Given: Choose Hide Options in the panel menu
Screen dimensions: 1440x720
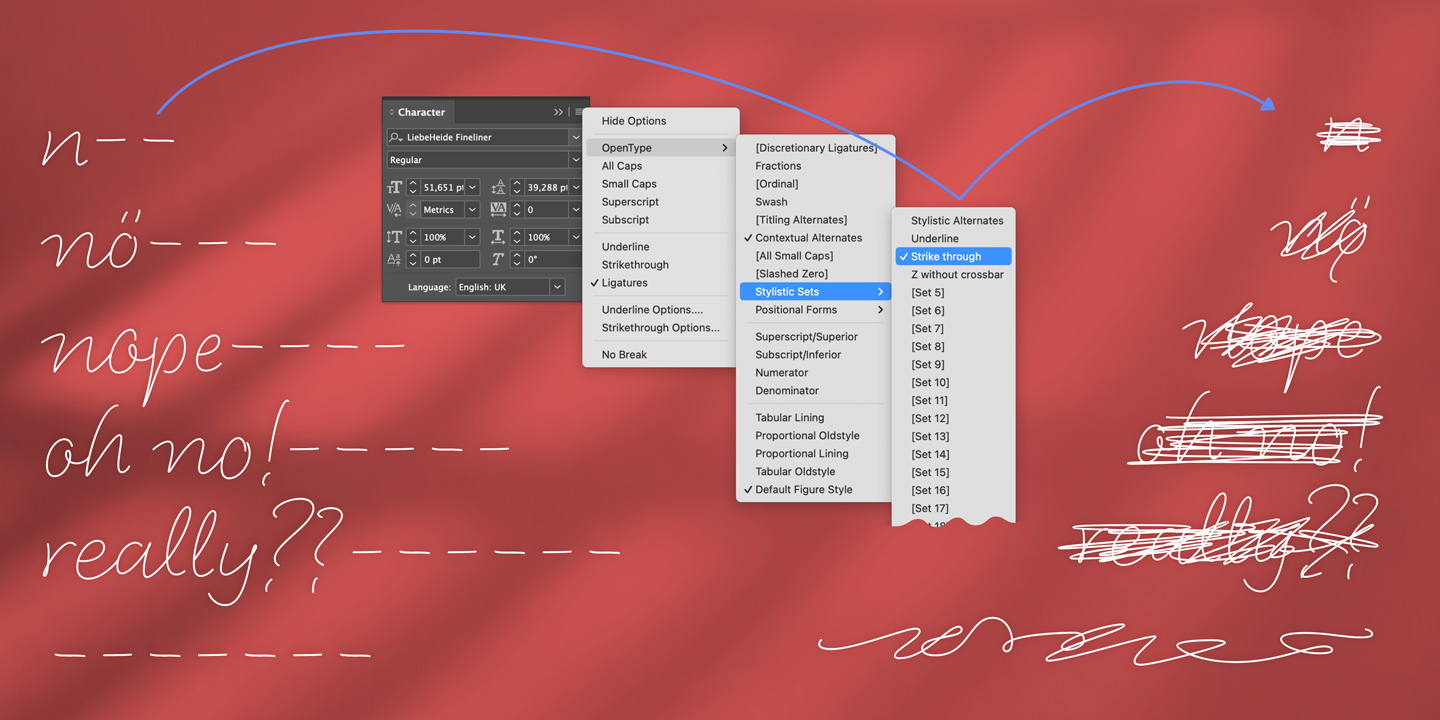Looking at the screenshot, I should click(634, 121).
